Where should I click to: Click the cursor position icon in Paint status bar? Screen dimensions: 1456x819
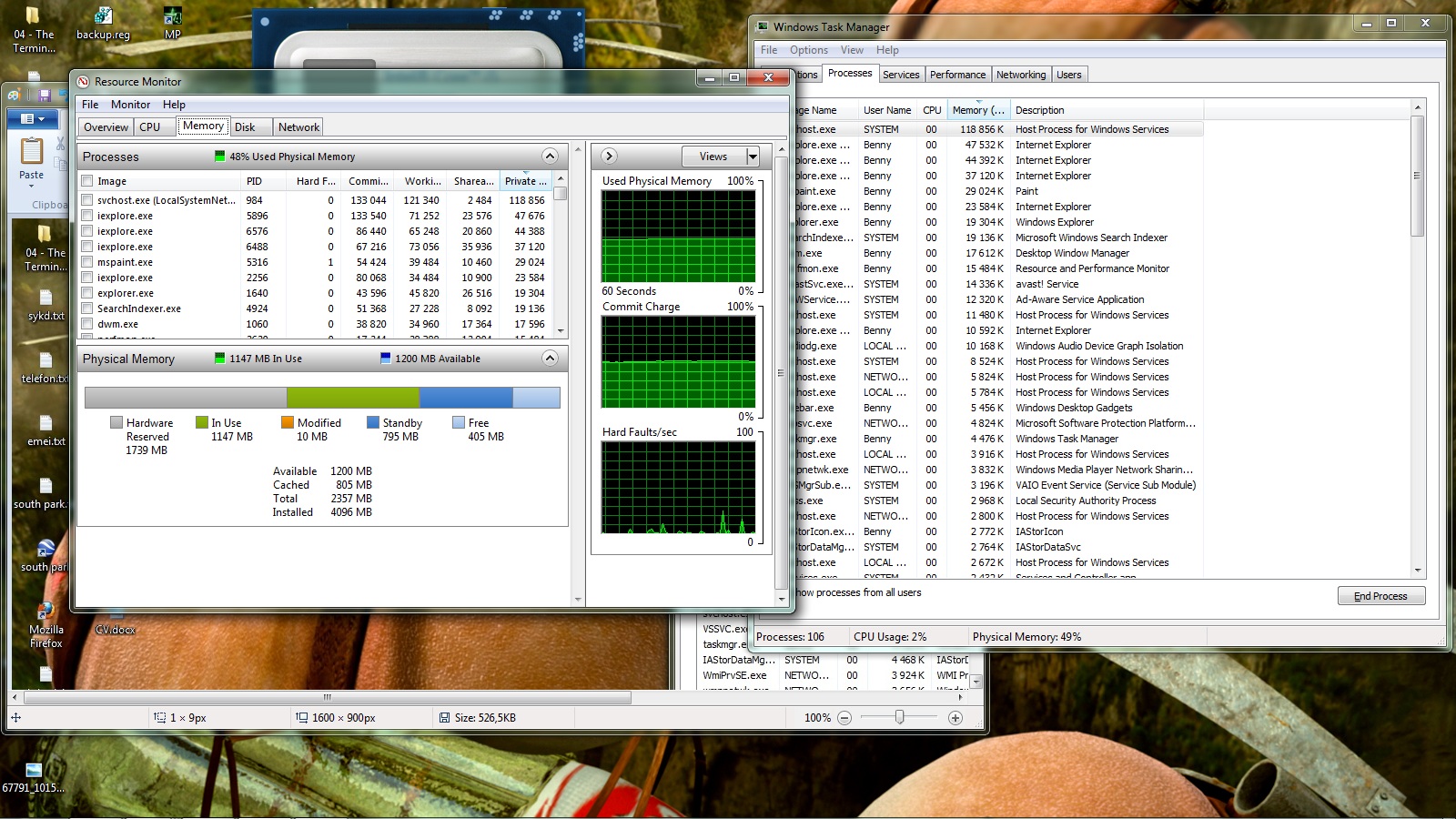click(15, 718)
